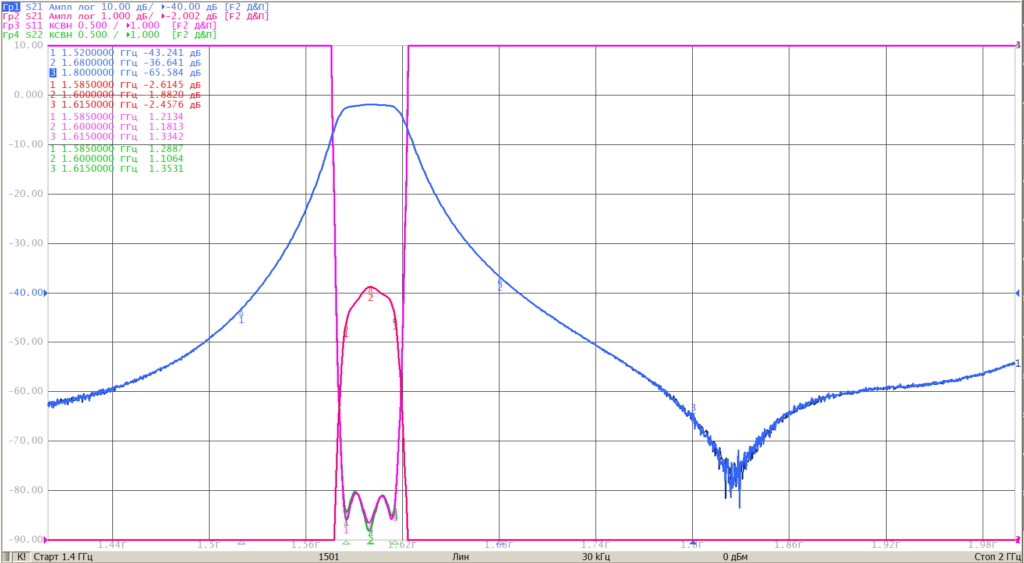The image size is (1024, 563).
Task: Select blue marker 2 on the S21 trace
Action: click(500, 285)
